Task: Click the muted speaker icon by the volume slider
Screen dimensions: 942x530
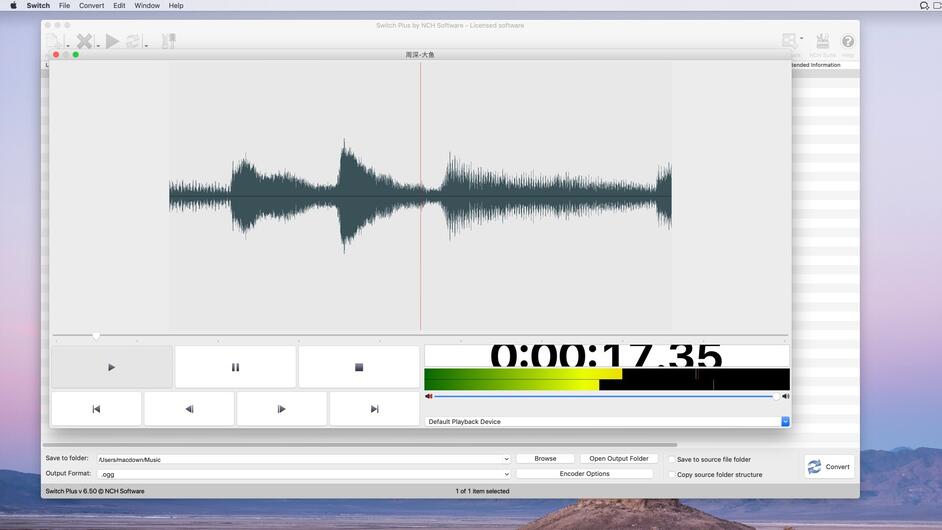Action: [x=428, y=396]
